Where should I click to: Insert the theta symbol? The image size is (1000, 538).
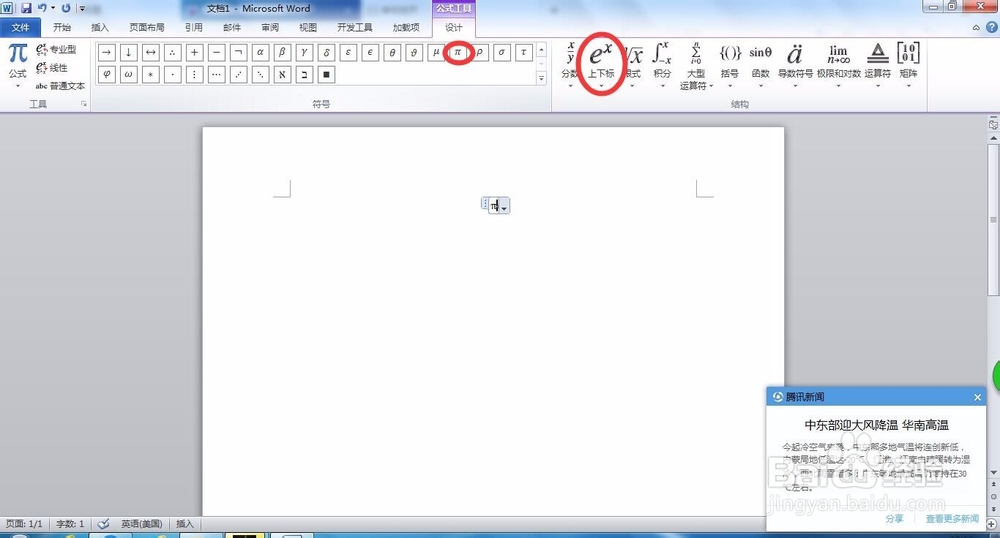pyautogui.click(x=392, y=53)
